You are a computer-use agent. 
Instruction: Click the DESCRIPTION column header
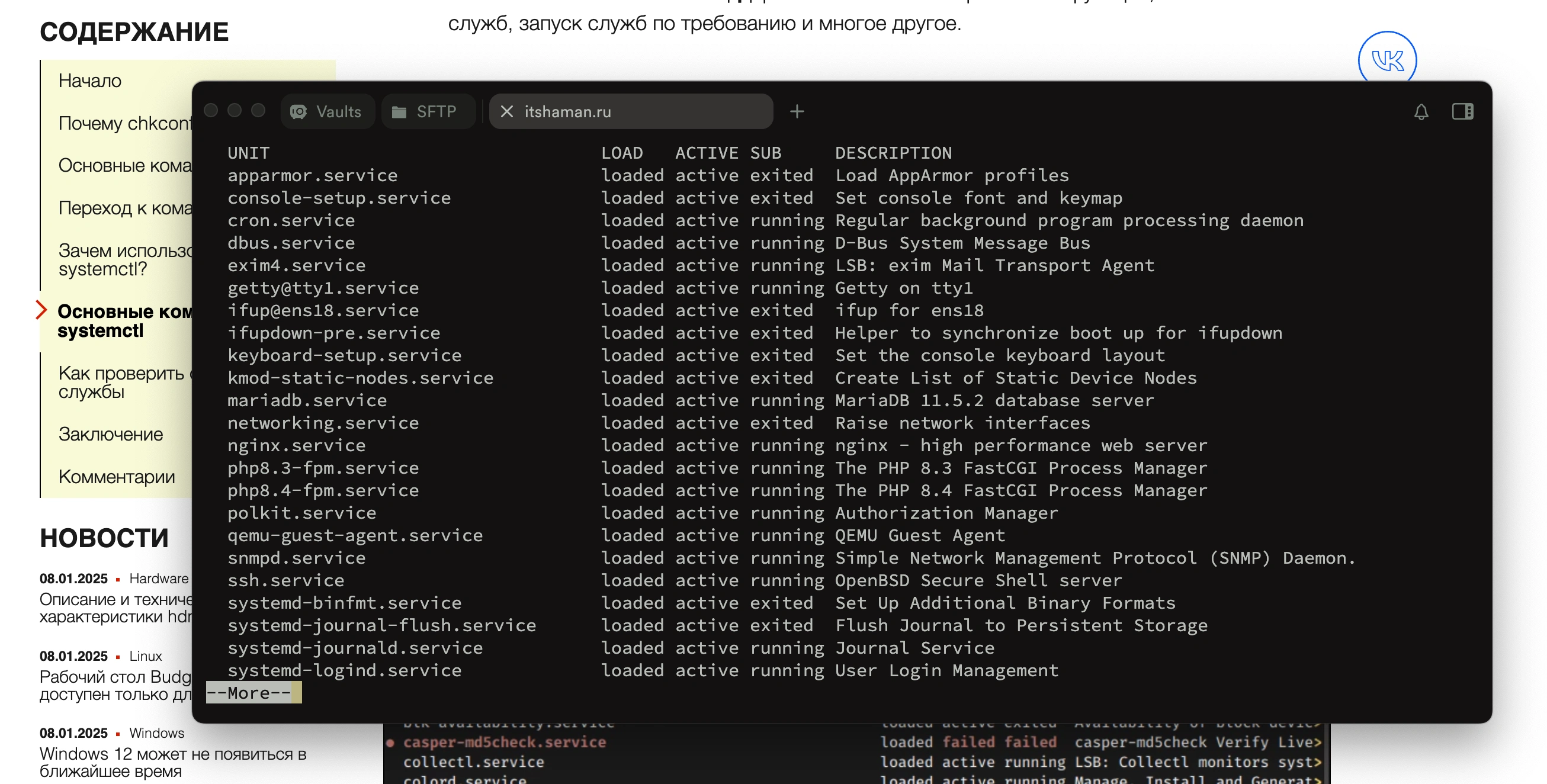894,153
